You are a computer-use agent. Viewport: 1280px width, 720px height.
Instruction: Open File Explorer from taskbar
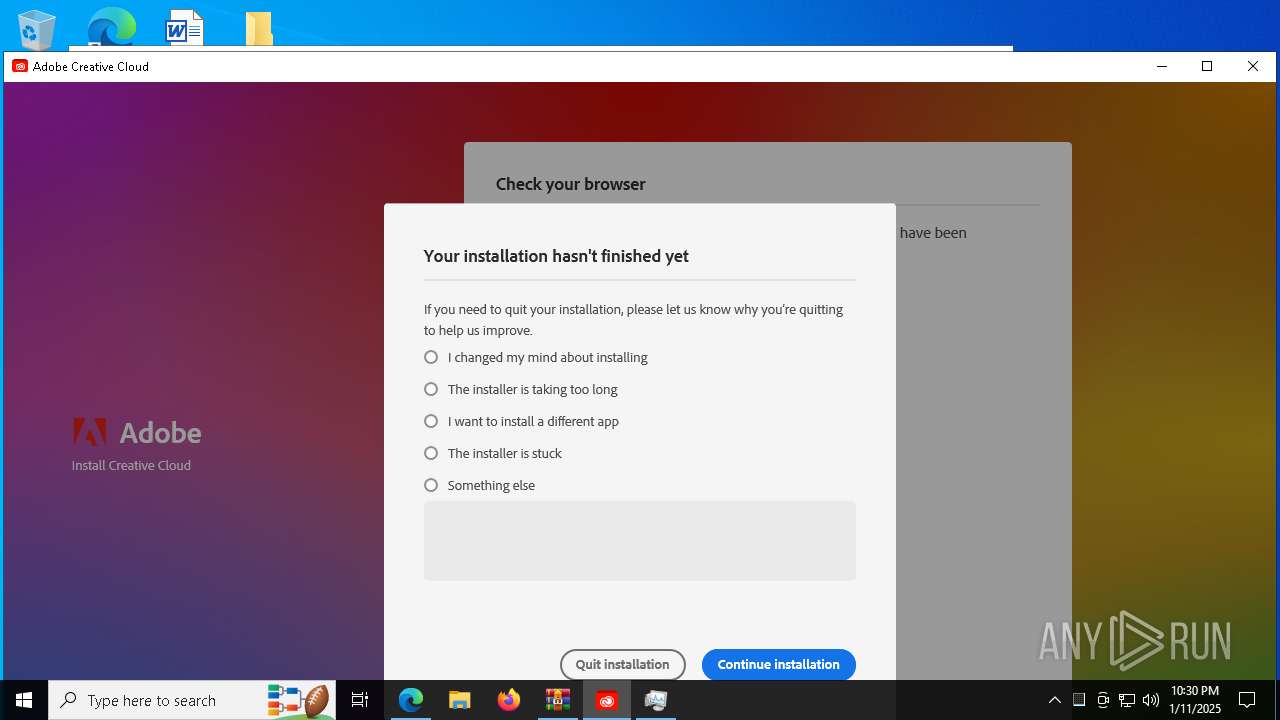459,700
